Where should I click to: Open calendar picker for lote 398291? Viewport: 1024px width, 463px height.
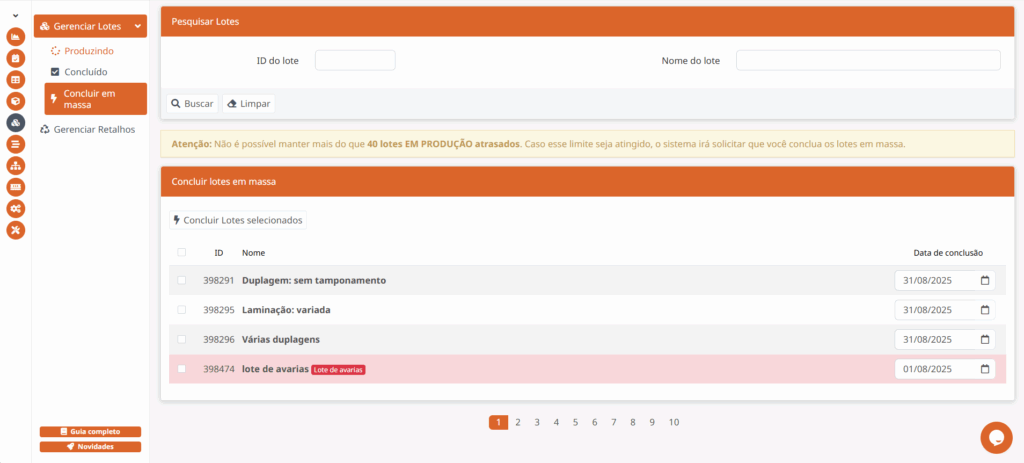(x=984, y=281)
